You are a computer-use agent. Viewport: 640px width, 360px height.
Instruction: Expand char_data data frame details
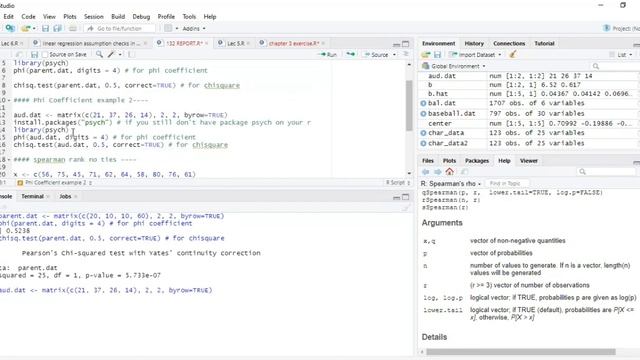point(423,133)
